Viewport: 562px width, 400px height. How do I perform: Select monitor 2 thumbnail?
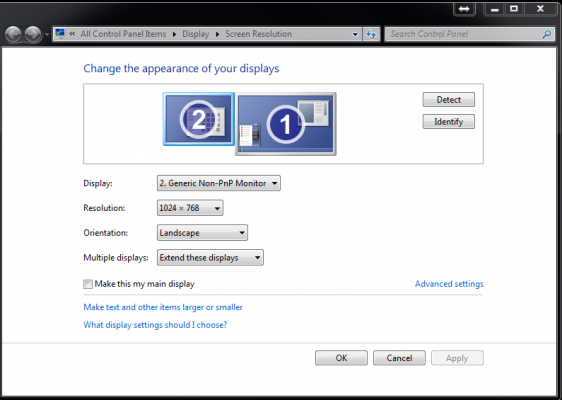[x=199, y=119]
